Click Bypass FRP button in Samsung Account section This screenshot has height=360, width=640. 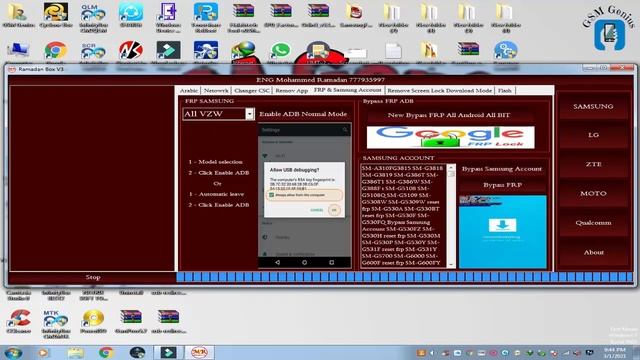pos(502,185)
